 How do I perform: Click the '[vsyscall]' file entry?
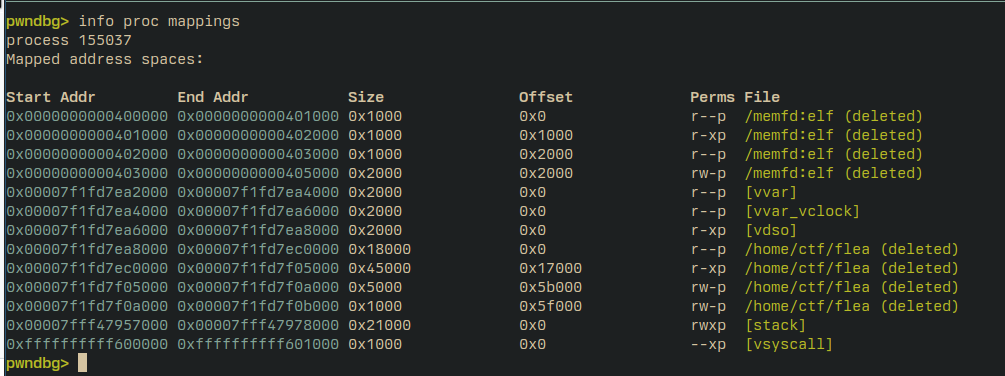click(x=789, y=345)
